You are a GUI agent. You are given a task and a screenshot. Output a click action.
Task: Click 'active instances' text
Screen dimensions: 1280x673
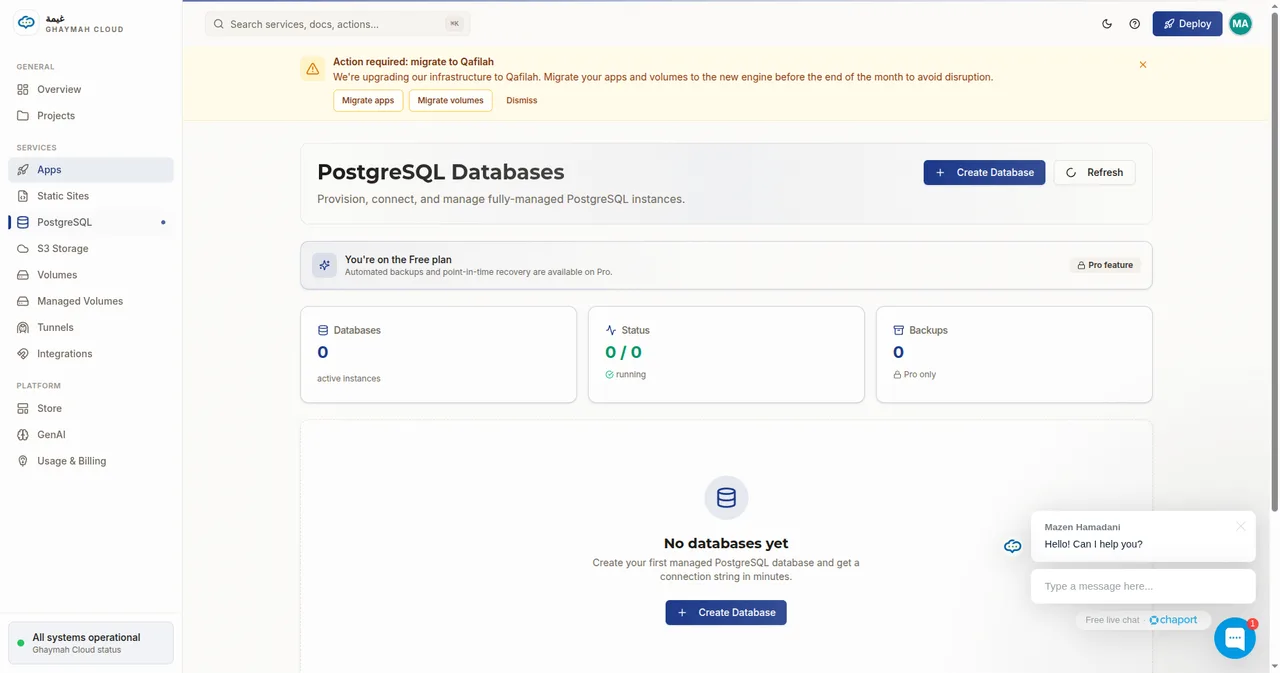[349, 378]
